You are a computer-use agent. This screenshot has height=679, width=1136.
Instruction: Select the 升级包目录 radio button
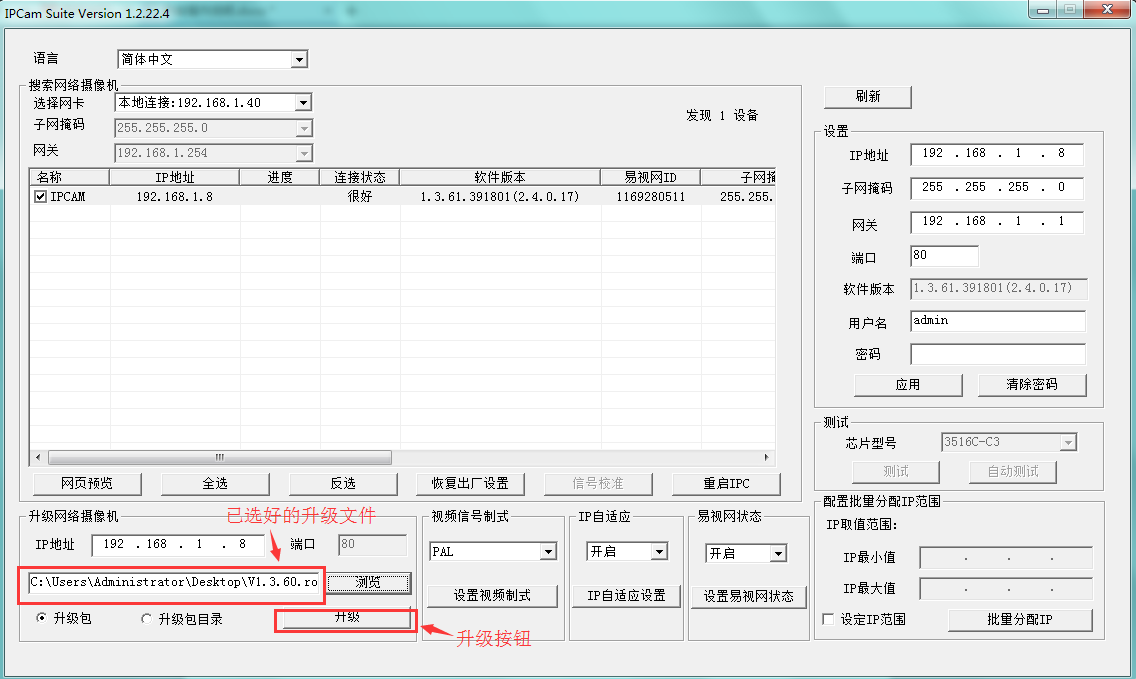click(x=147, y=619)
